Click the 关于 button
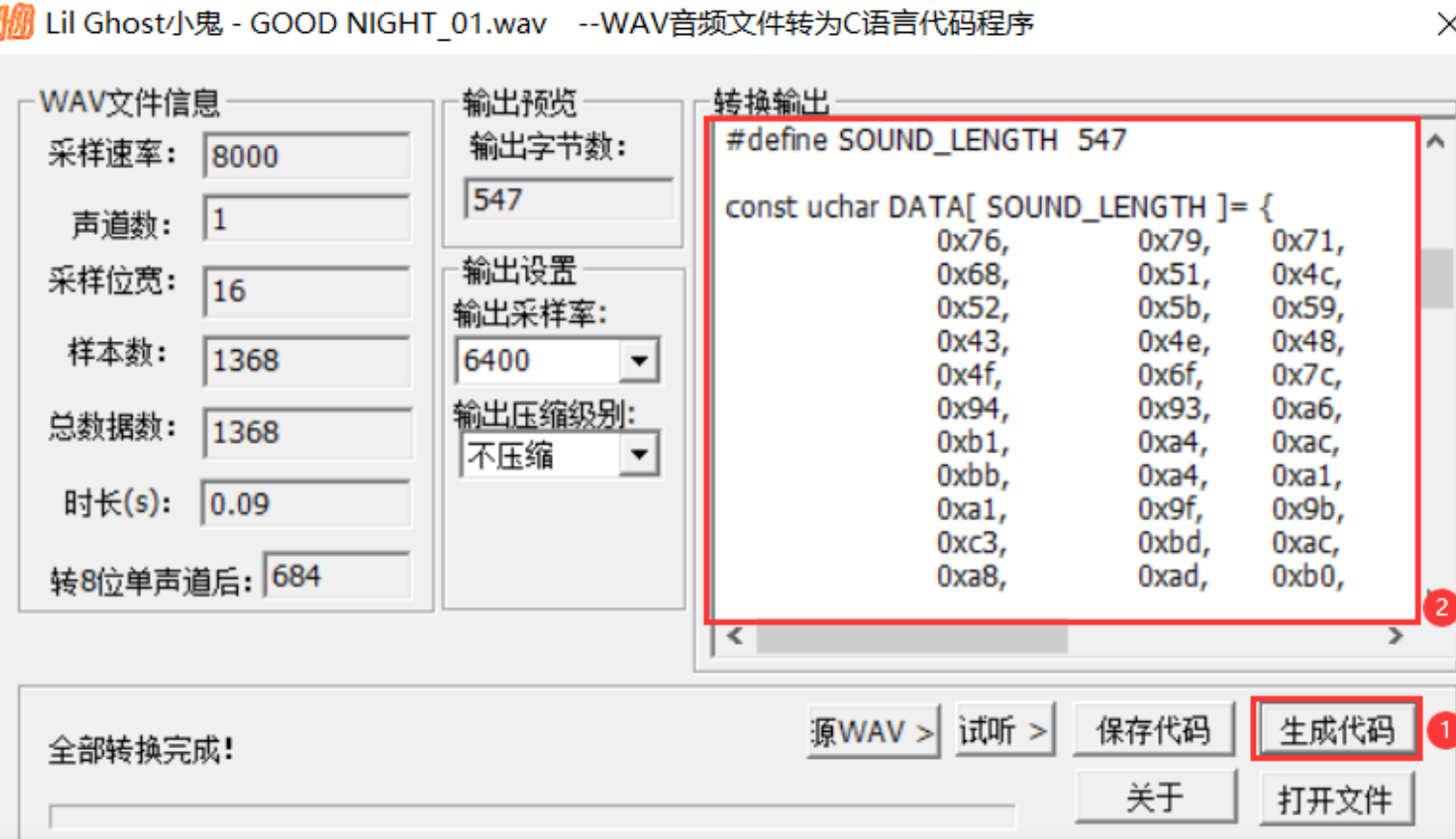Viewport: 1456px width, 839px height. click(1154, 798)
